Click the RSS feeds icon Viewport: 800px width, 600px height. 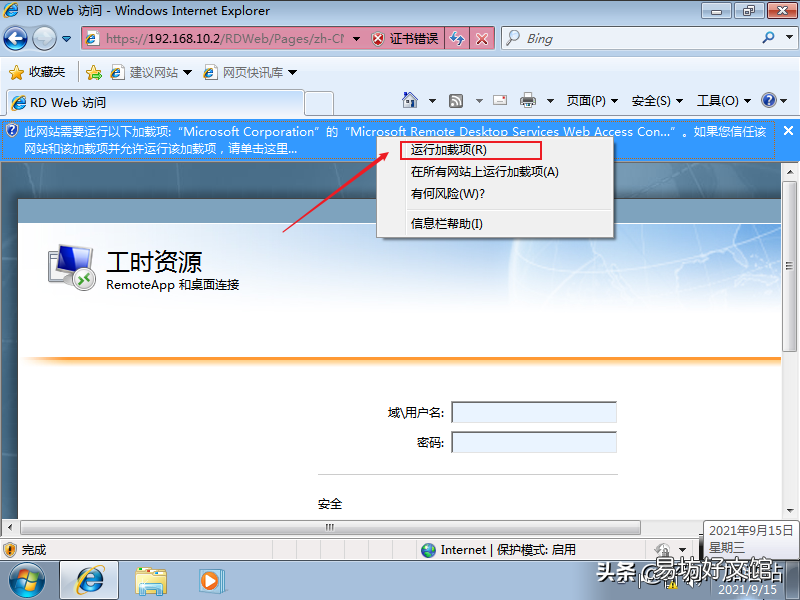[x=456, y=101]
